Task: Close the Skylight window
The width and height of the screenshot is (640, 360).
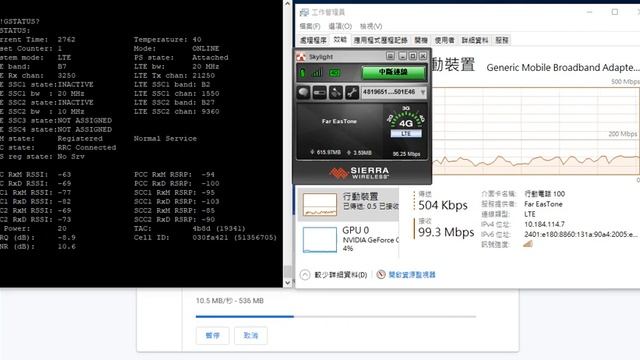Action: [423, 56]
